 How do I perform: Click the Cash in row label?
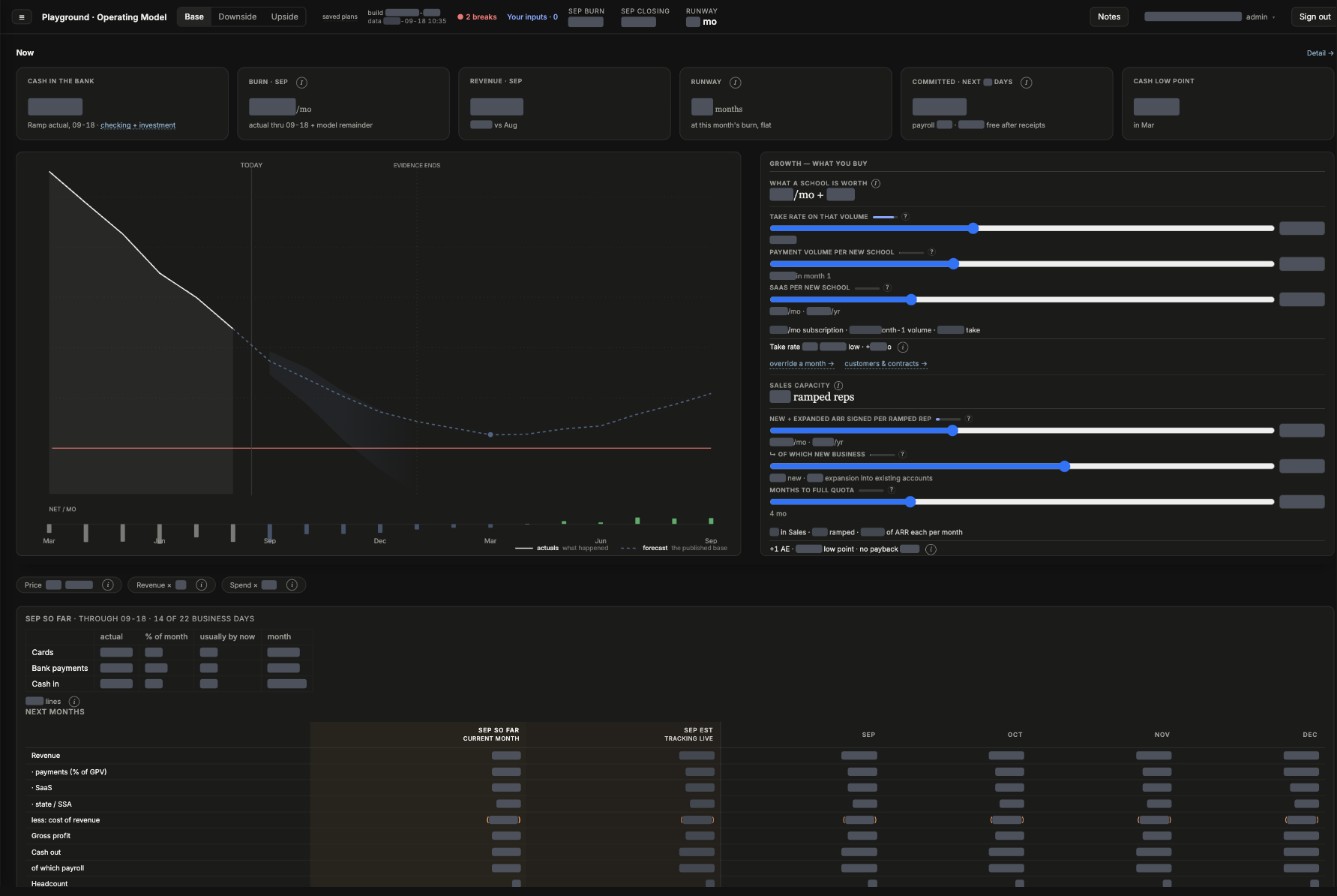45,684
